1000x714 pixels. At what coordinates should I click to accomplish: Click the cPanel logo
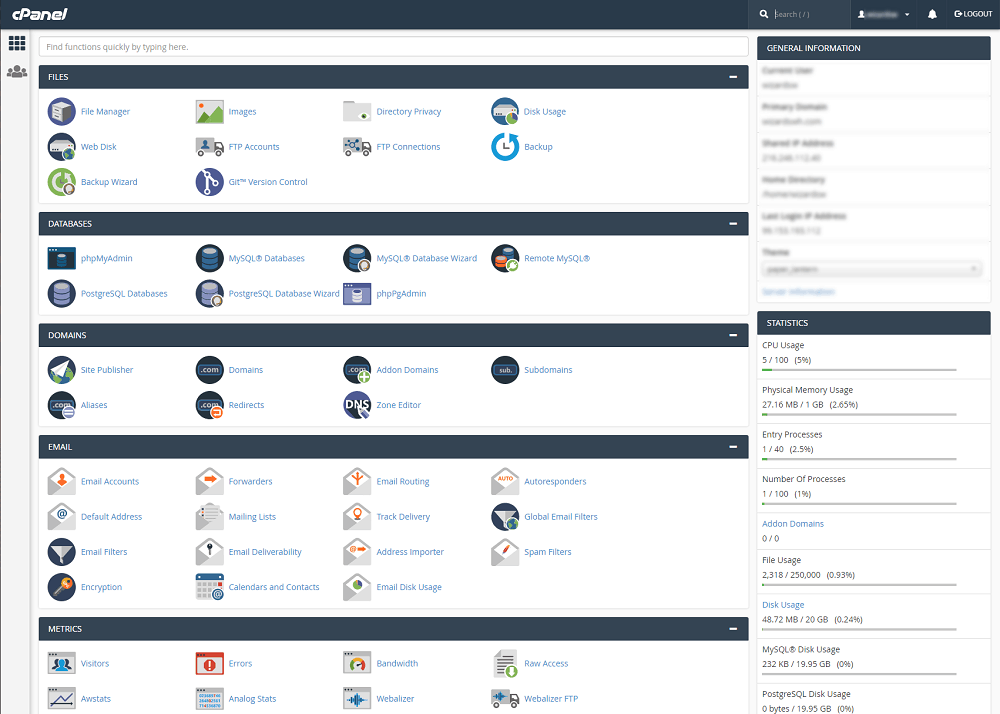[40, 13]
